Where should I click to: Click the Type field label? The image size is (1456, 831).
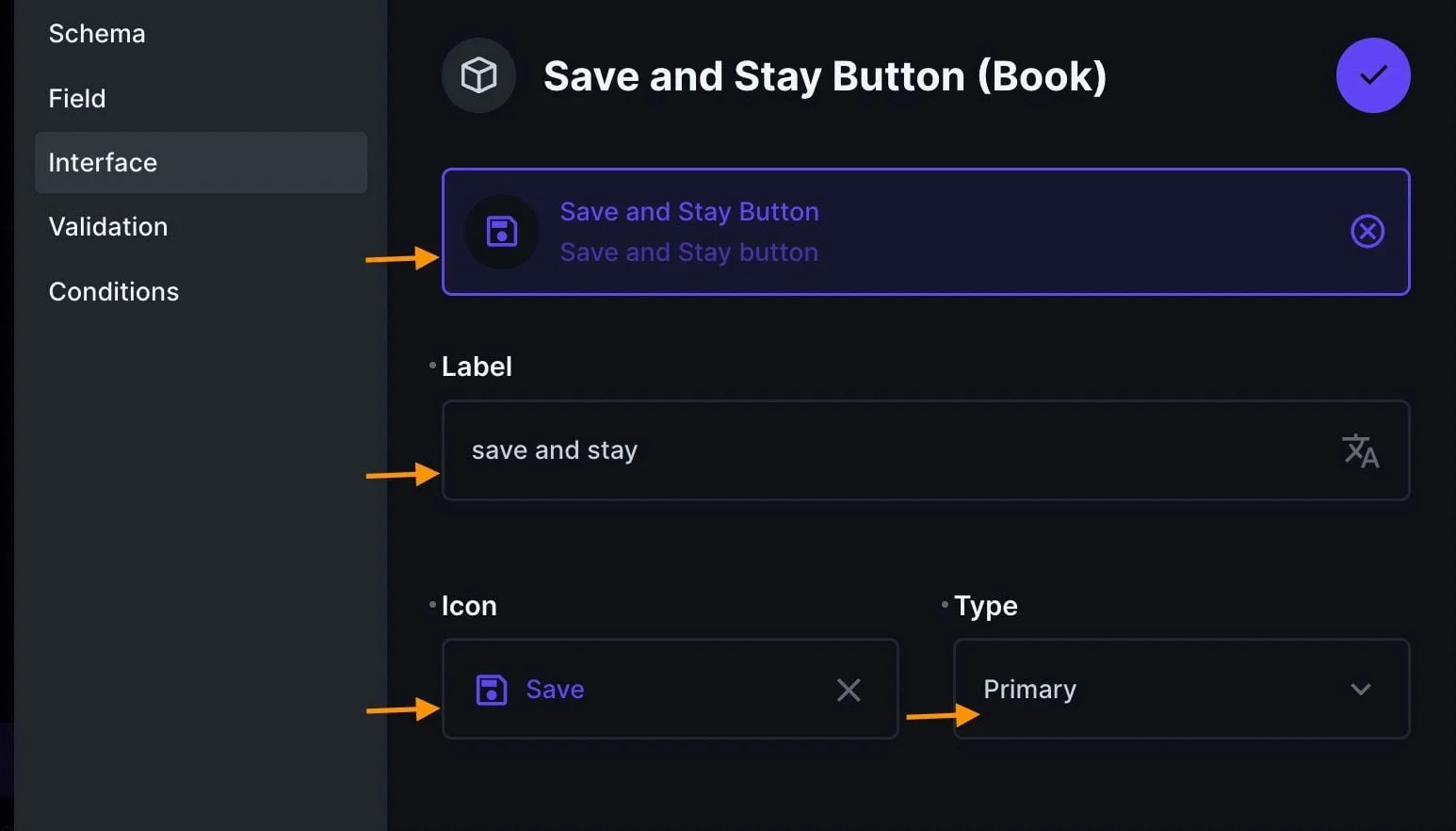tap(985, 606)
